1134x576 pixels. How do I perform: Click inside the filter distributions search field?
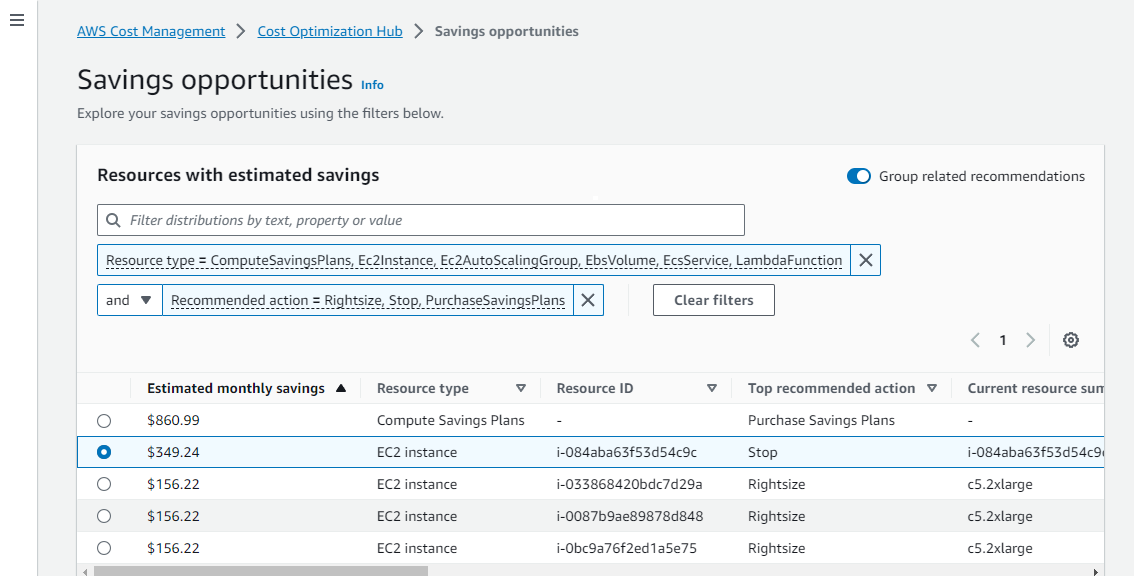(420, 219)
